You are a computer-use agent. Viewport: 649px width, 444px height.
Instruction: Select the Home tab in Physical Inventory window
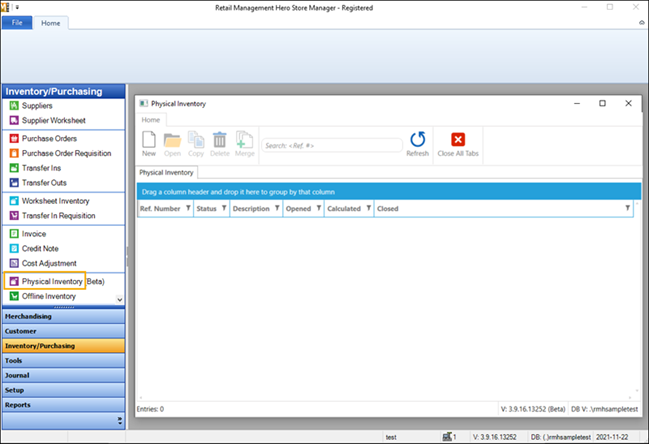pyautogui.click(x=151, y=120)
